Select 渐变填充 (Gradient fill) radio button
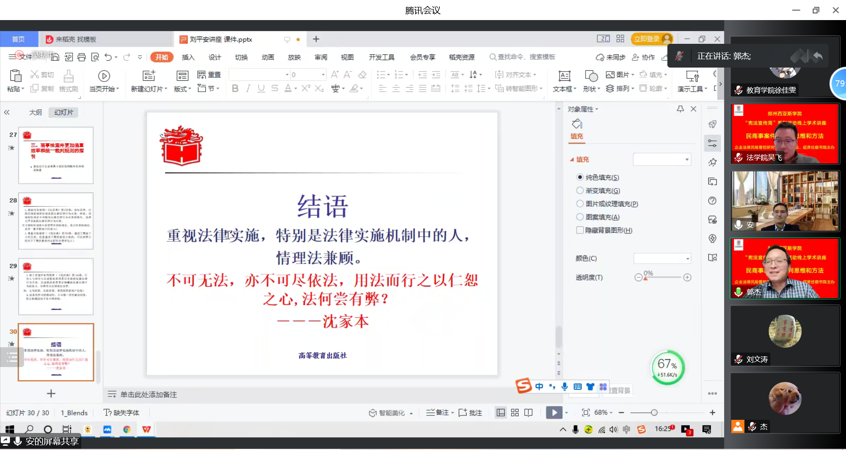This screenshot has width=846, height=450. [580, 190]
